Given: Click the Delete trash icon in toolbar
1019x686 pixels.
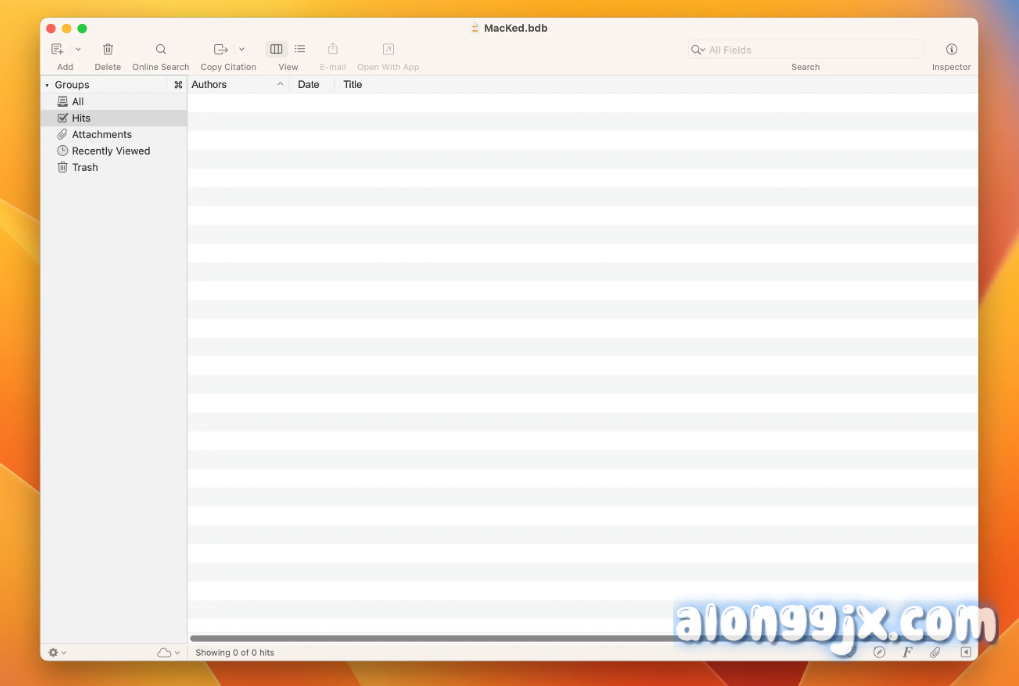Looking at the screenshot, I should point(108,49).
